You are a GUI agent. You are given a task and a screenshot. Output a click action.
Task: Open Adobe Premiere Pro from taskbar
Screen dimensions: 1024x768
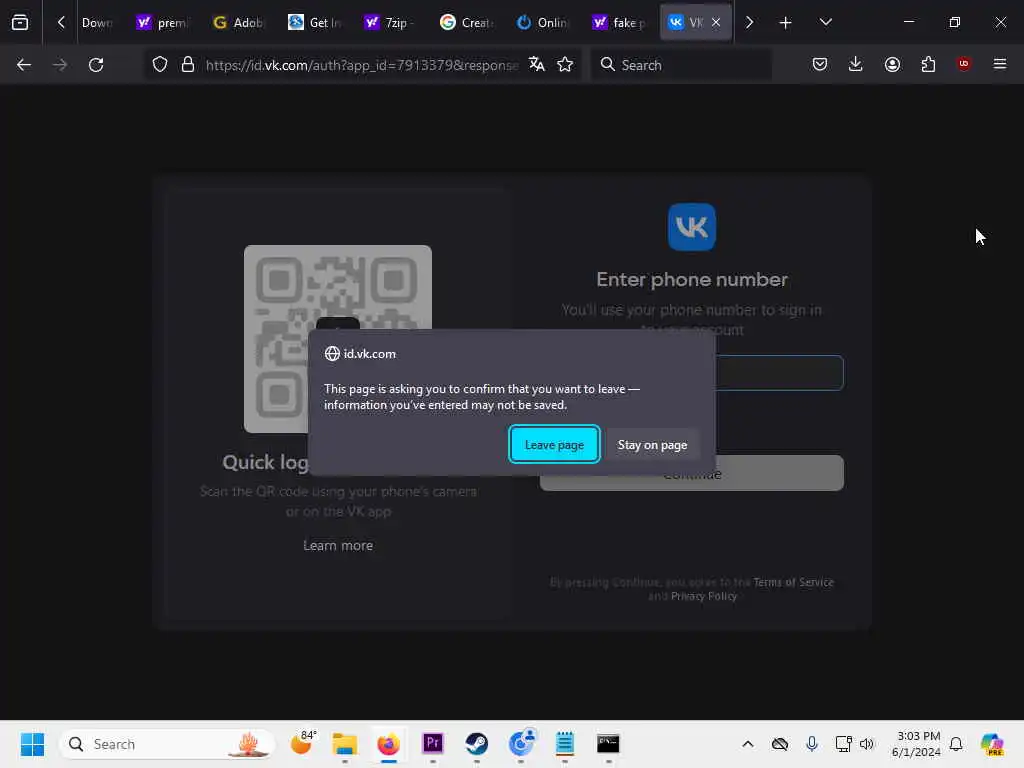click(x=432, y=744)
